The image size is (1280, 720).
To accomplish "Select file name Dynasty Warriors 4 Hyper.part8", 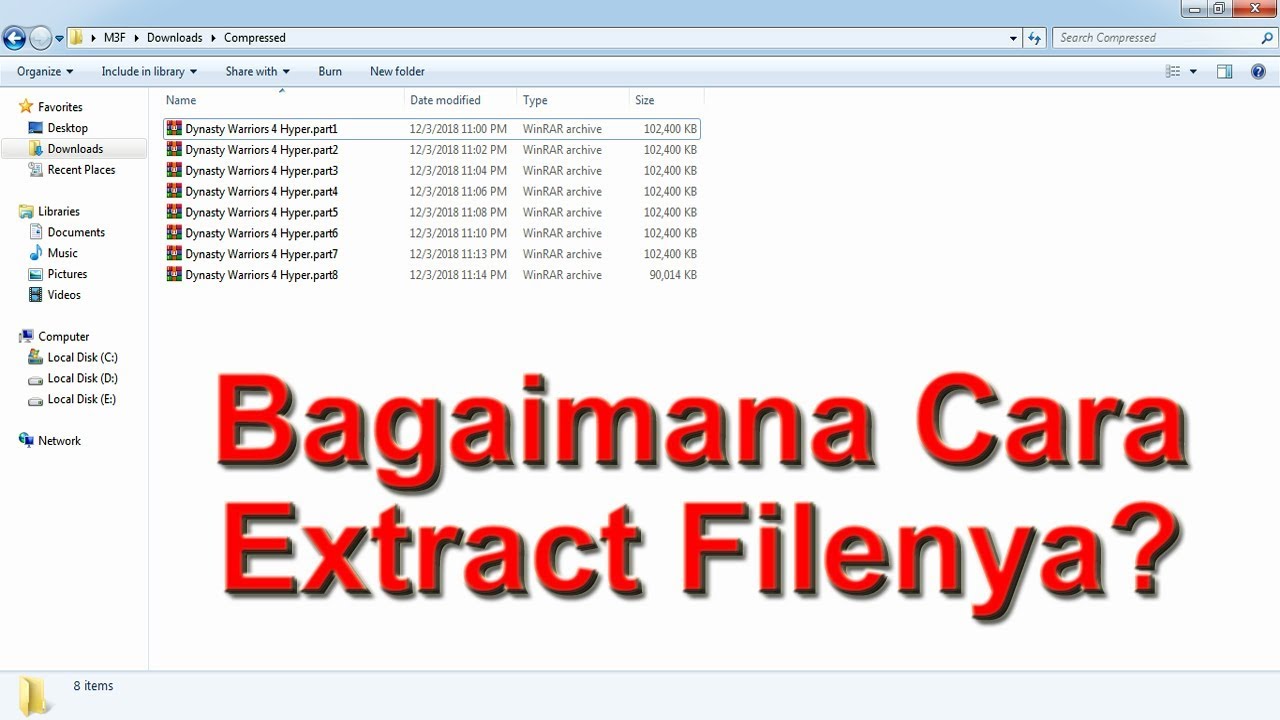I will (x=262, y=275).
